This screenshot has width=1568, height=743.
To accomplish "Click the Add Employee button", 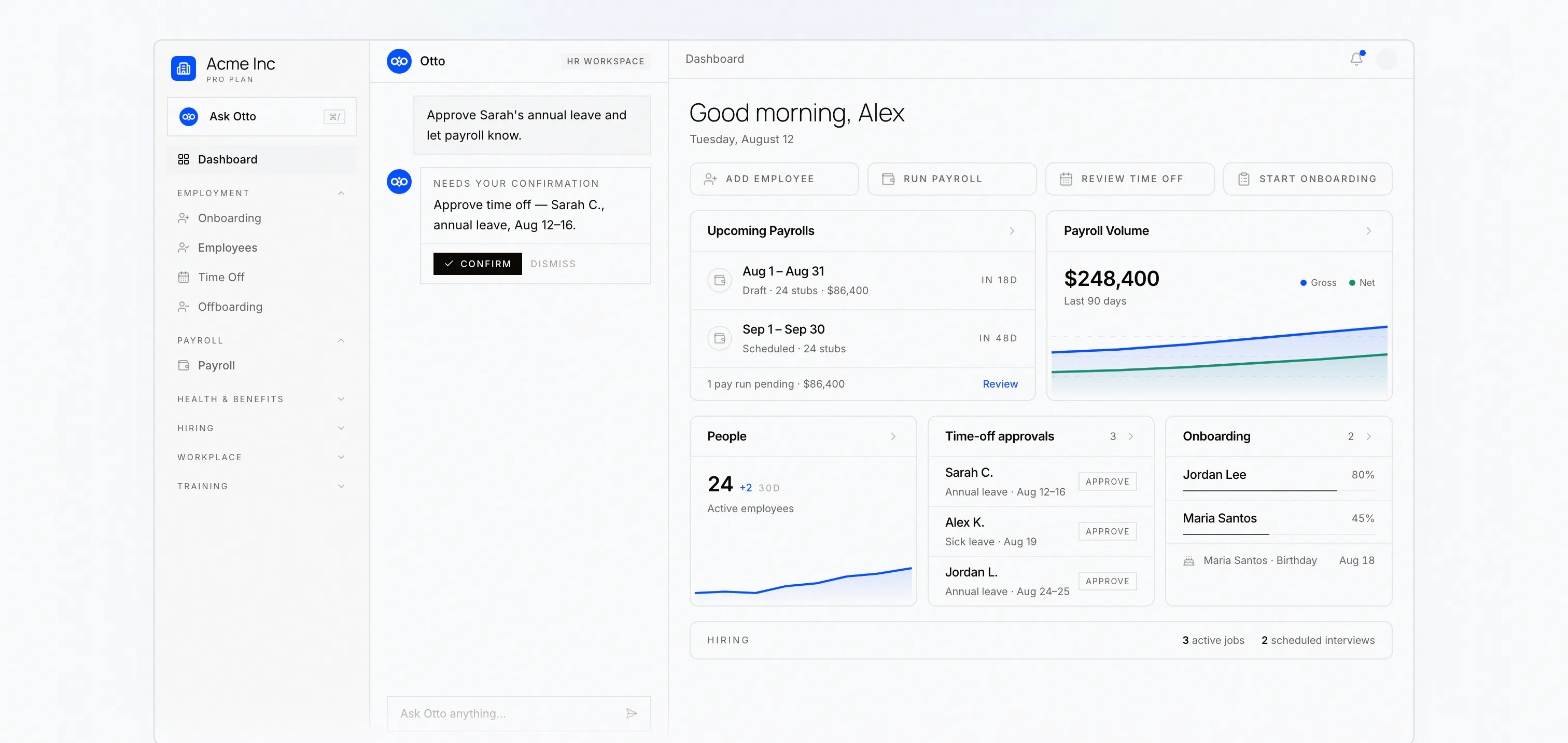I will [774, 179].
